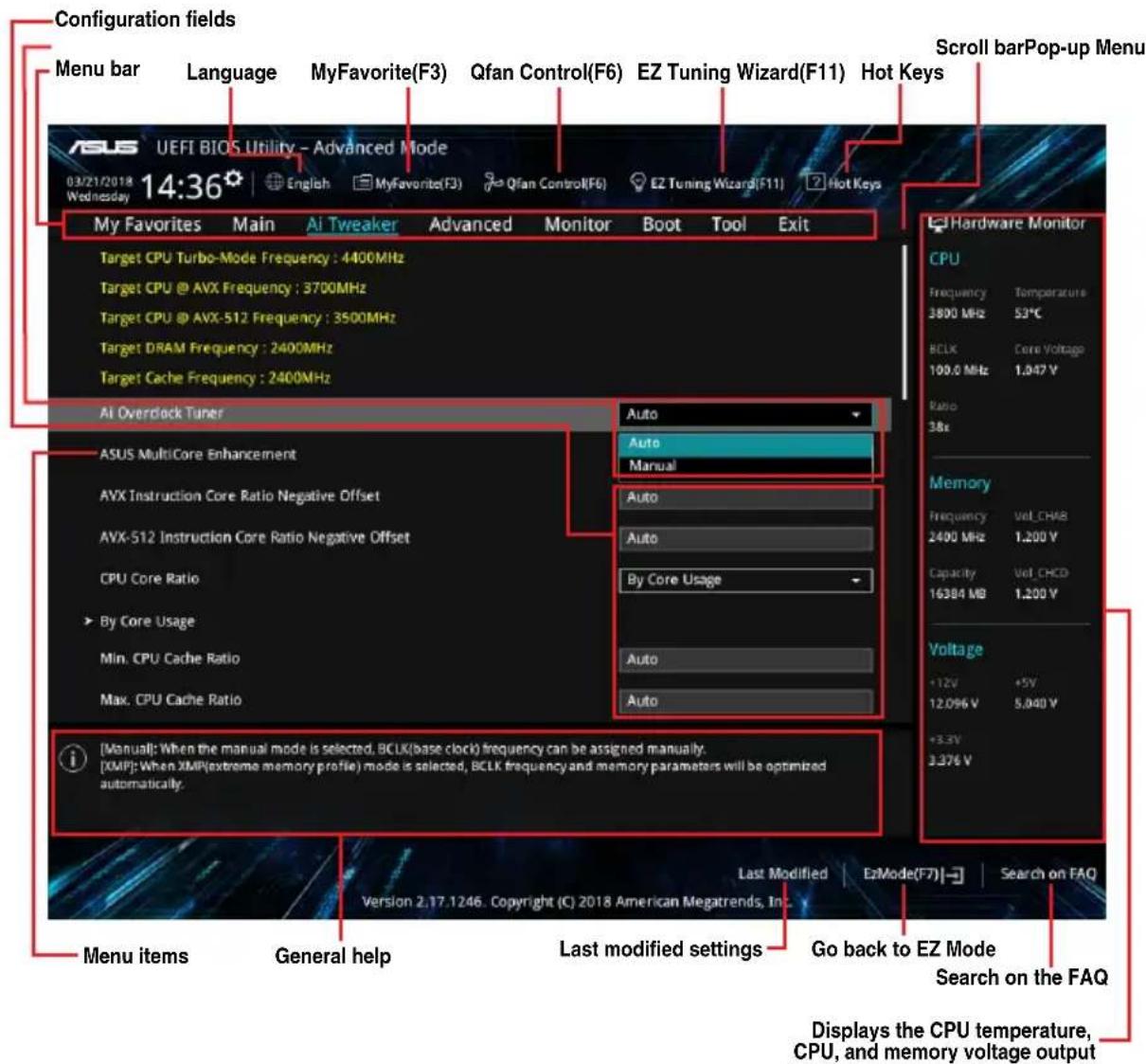1146x1064 pixels.
Task: Click Last Modified settings
Action: pos(782,874)
